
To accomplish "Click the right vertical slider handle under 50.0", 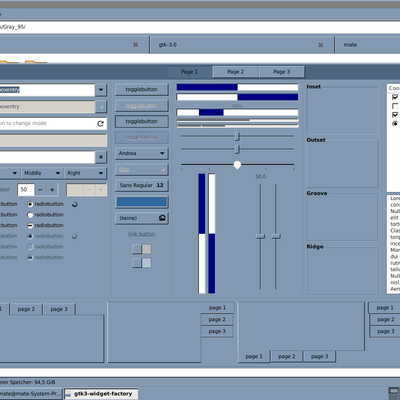I will 276,236.
